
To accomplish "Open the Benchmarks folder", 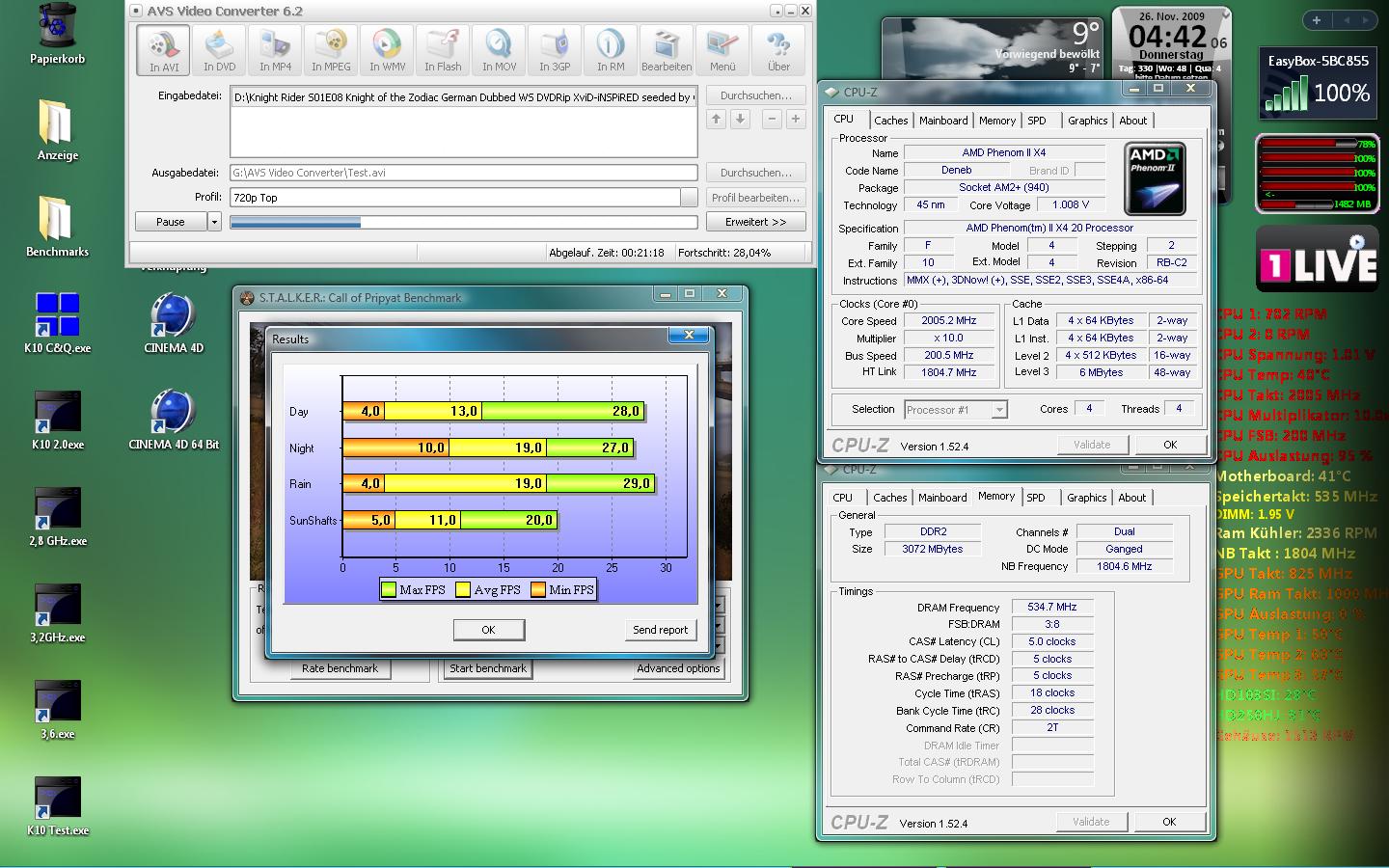I will coord(57,227).
